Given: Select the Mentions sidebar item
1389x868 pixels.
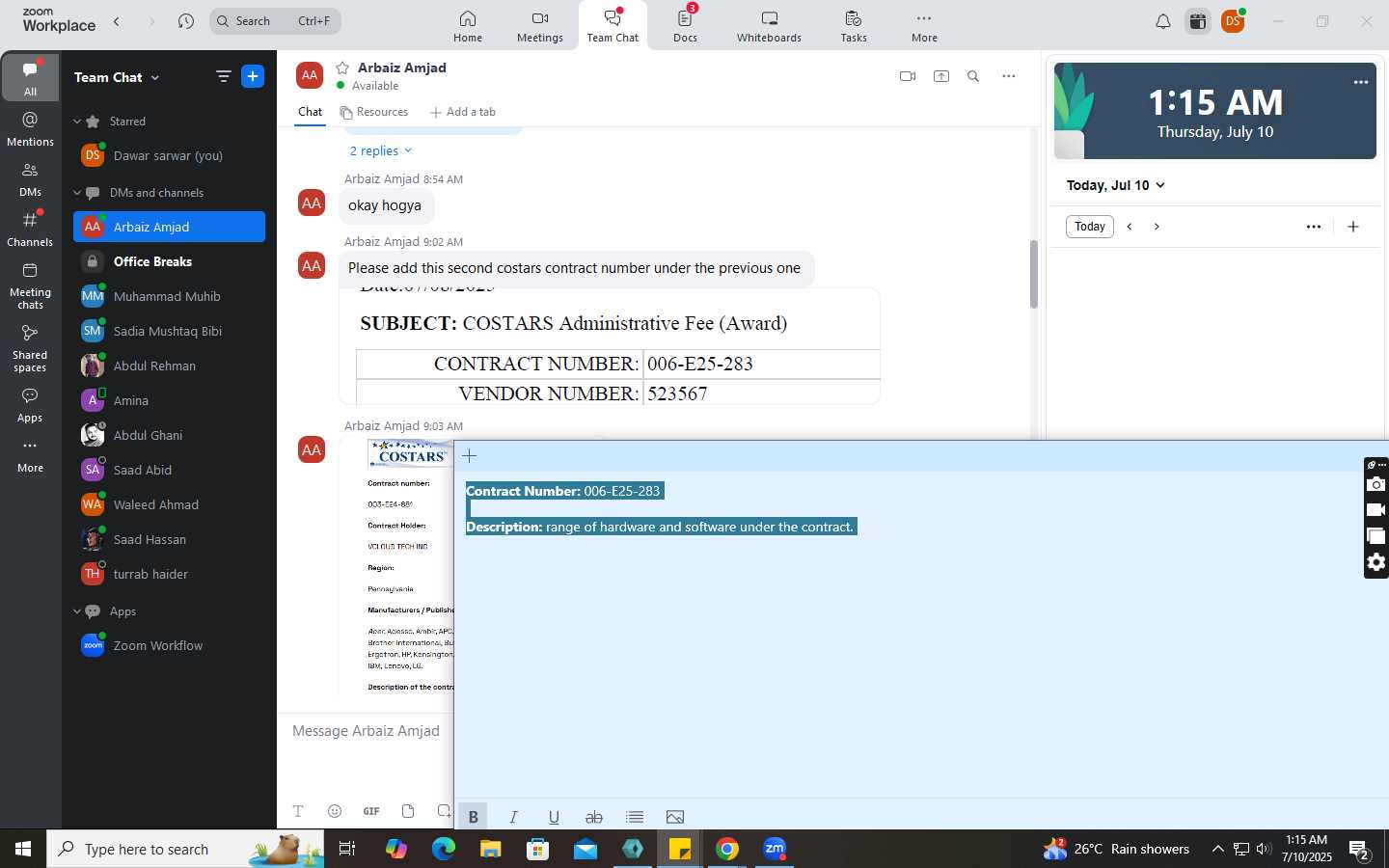Looking at the screenshot, I should click(30, 128).
